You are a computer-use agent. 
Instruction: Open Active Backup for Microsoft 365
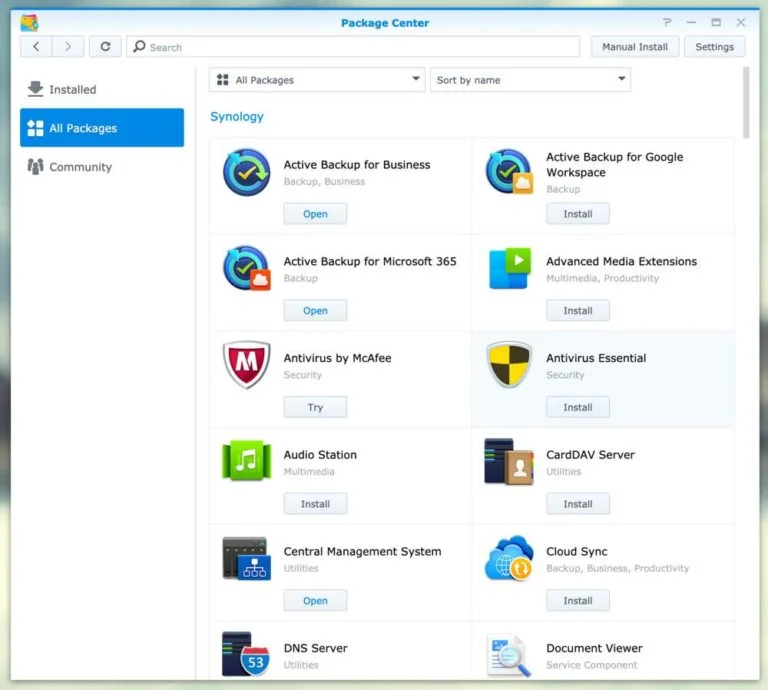(315, 310)
